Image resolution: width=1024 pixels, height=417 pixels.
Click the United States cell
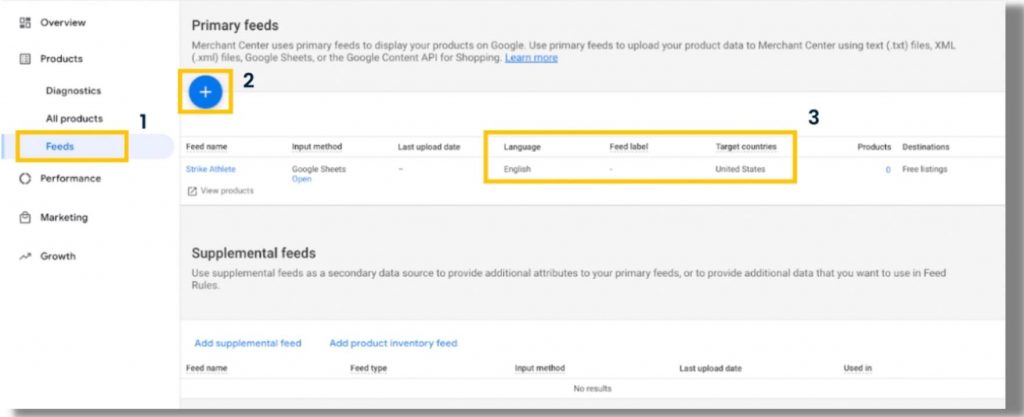tap(741, 169)
